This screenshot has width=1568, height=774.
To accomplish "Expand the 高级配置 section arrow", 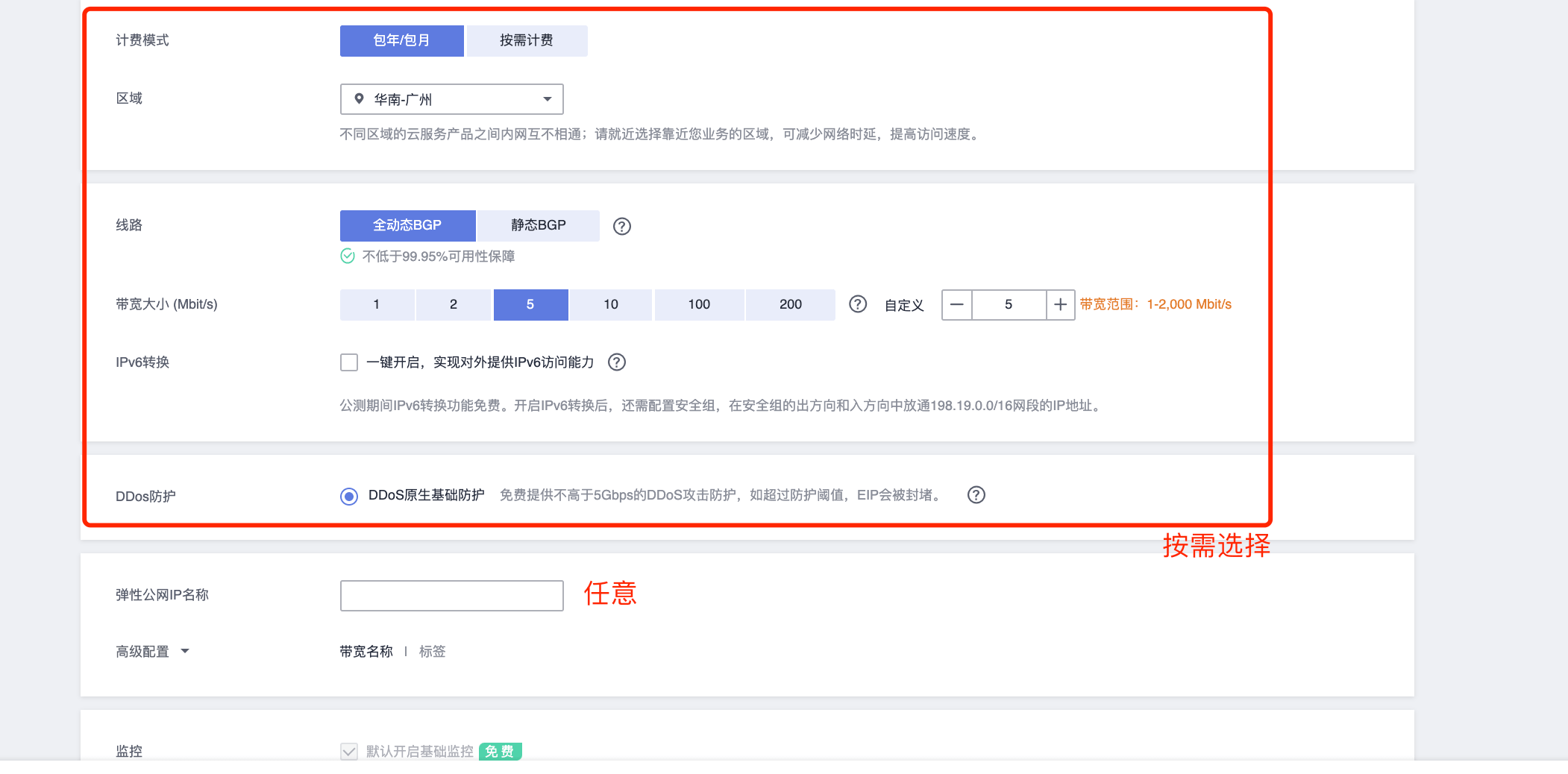I will [x=185, y=651].
